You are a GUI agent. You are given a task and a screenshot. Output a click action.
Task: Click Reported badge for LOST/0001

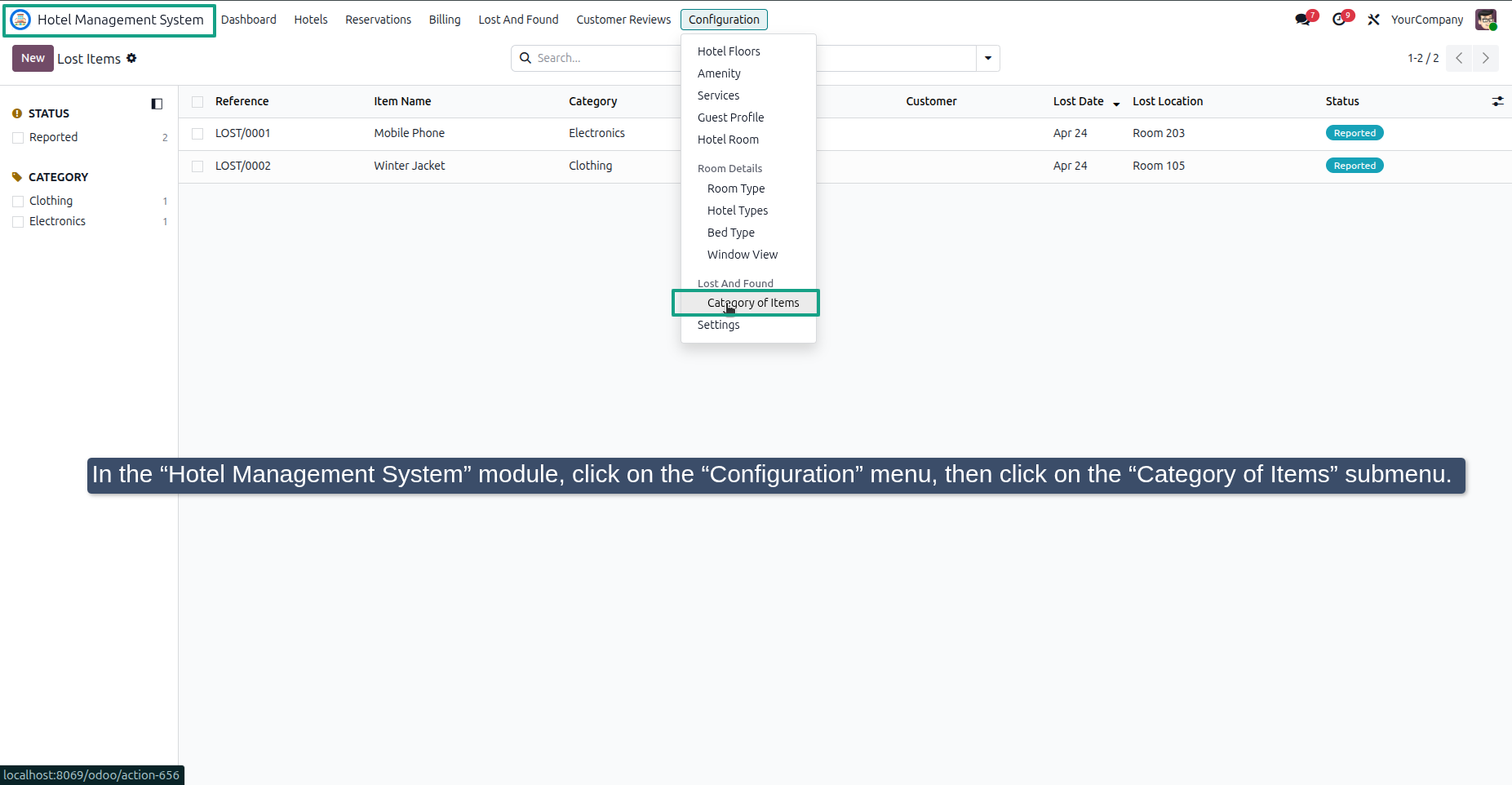1355,133
